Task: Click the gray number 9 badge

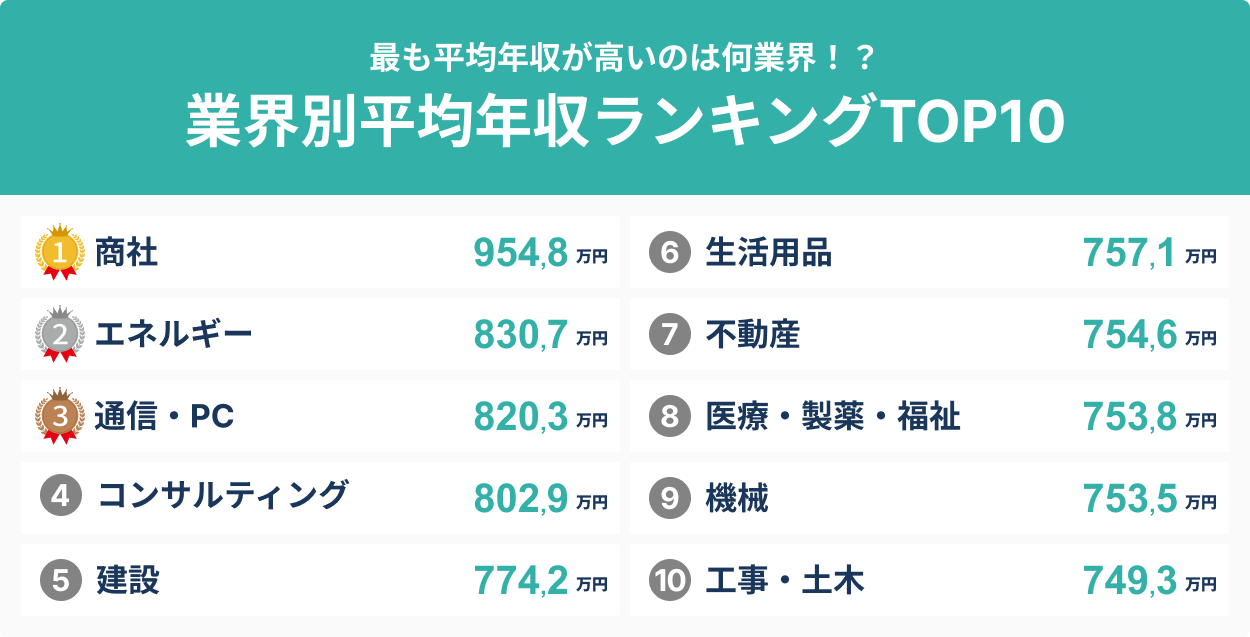Action: point(670,499)
